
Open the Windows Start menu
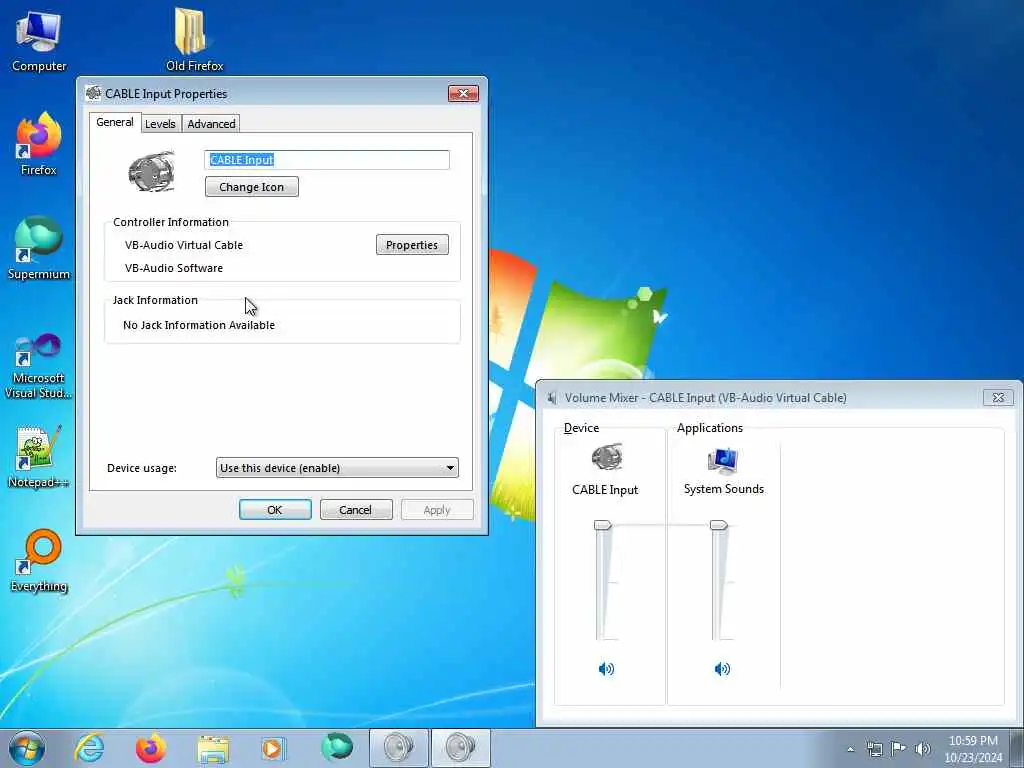coord(27,748)
